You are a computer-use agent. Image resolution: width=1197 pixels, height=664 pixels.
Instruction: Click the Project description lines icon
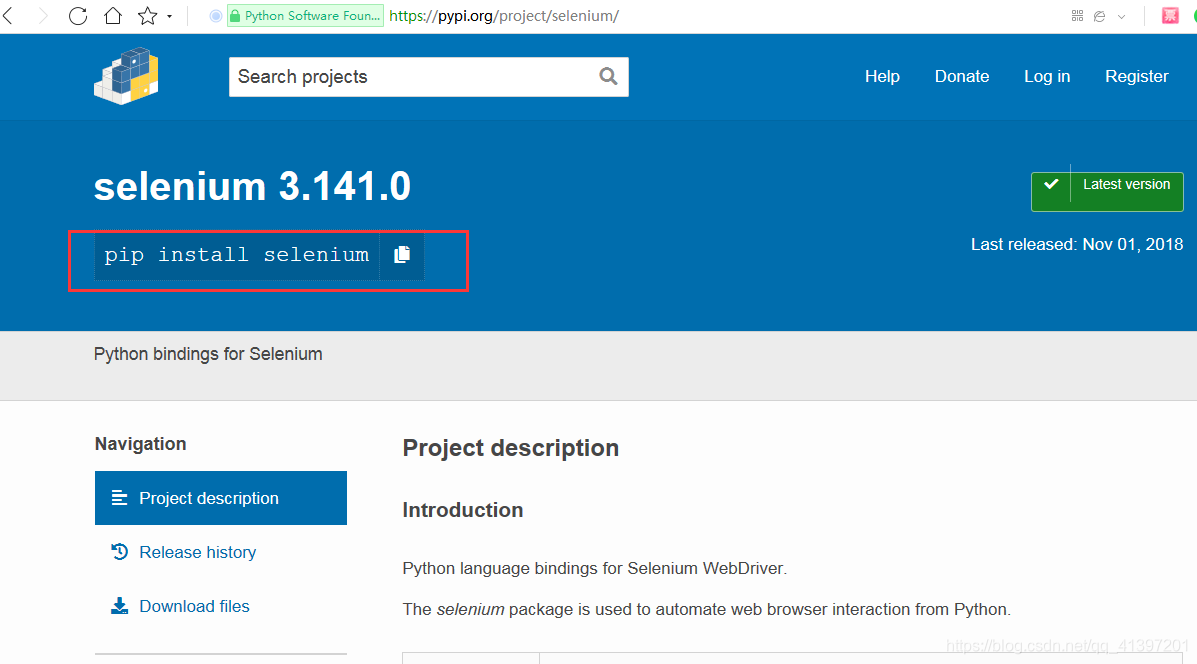coord(119,498)
